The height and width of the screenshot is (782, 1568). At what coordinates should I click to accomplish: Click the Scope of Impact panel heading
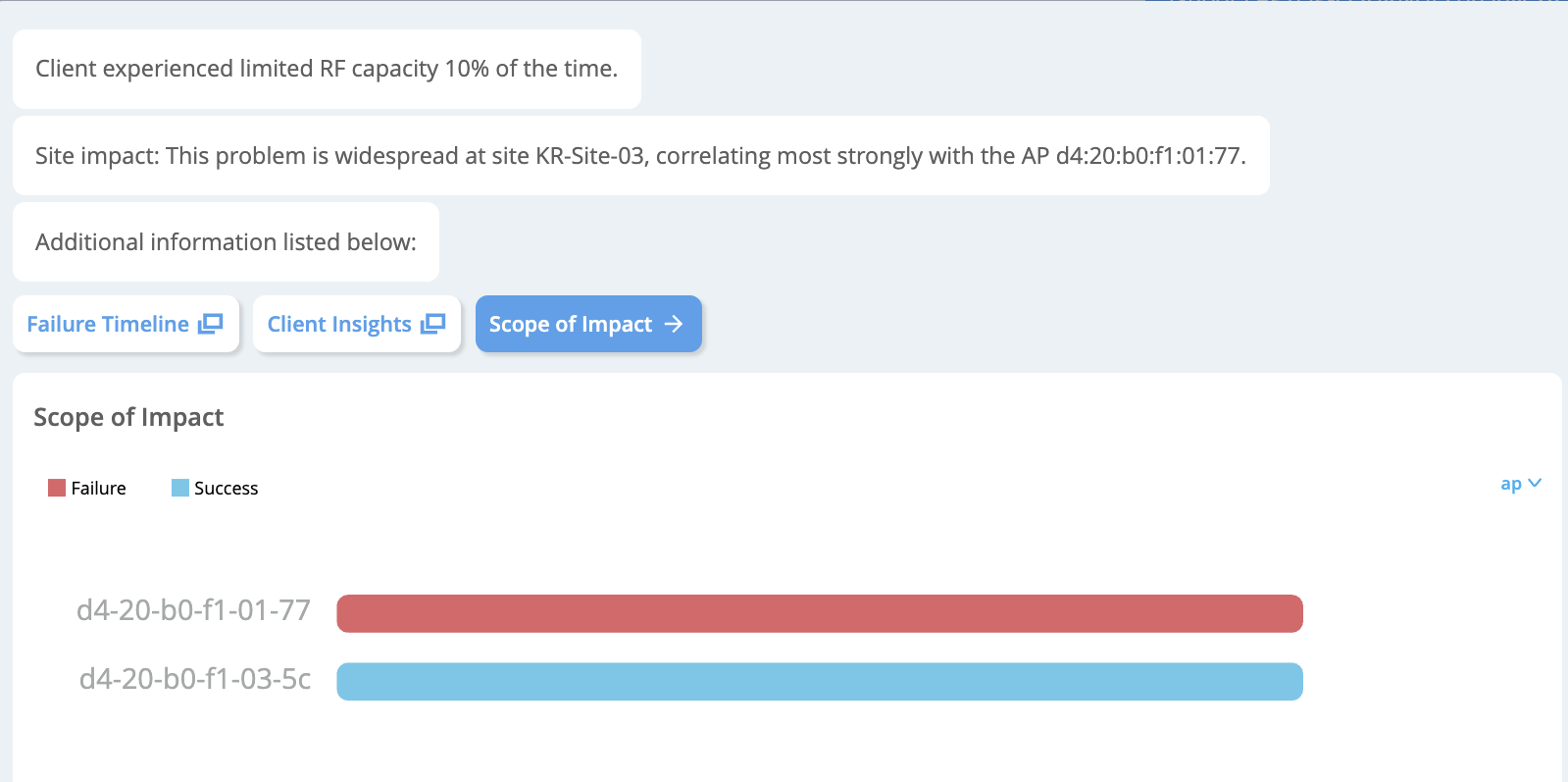128,417
